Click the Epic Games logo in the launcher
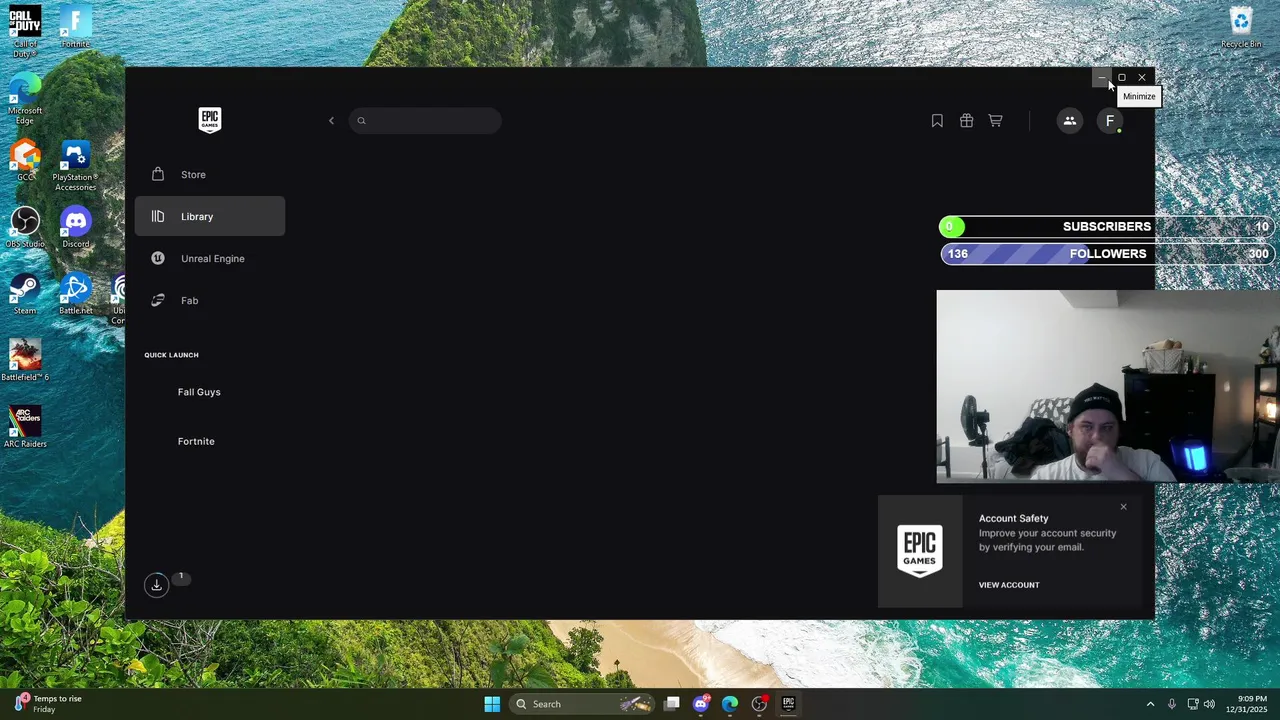1280x720 pixels. point(210,120)
